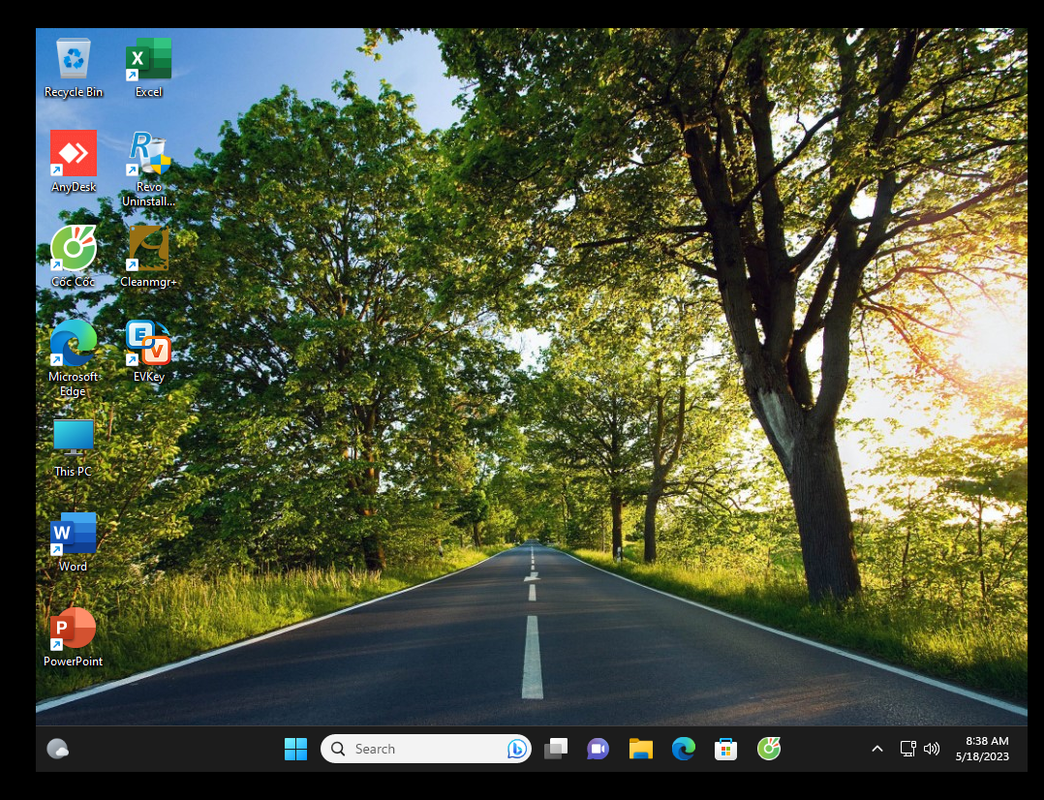Viewport: 1044px width, 800px height.
Task: Open the Windows Start menu
Action: click(296, 749)
